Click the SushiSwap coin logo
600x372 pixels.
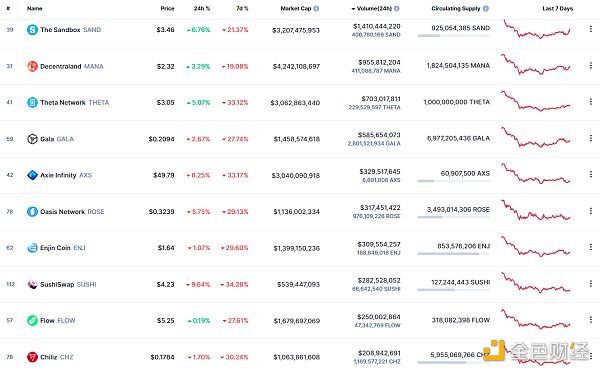click(x=32, y=284)
